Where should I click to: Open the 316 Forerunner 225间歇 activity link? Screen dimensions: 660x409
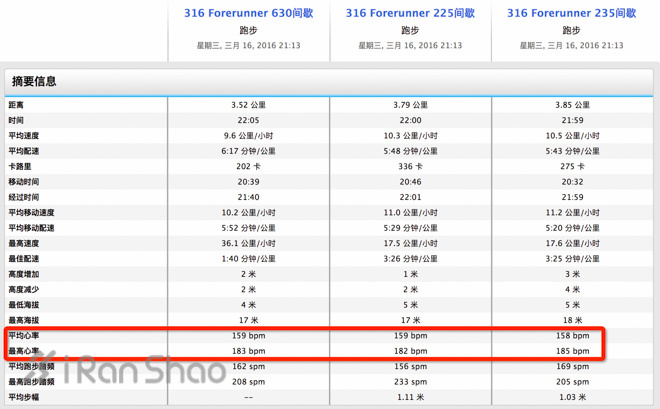[x=410, y=13]
